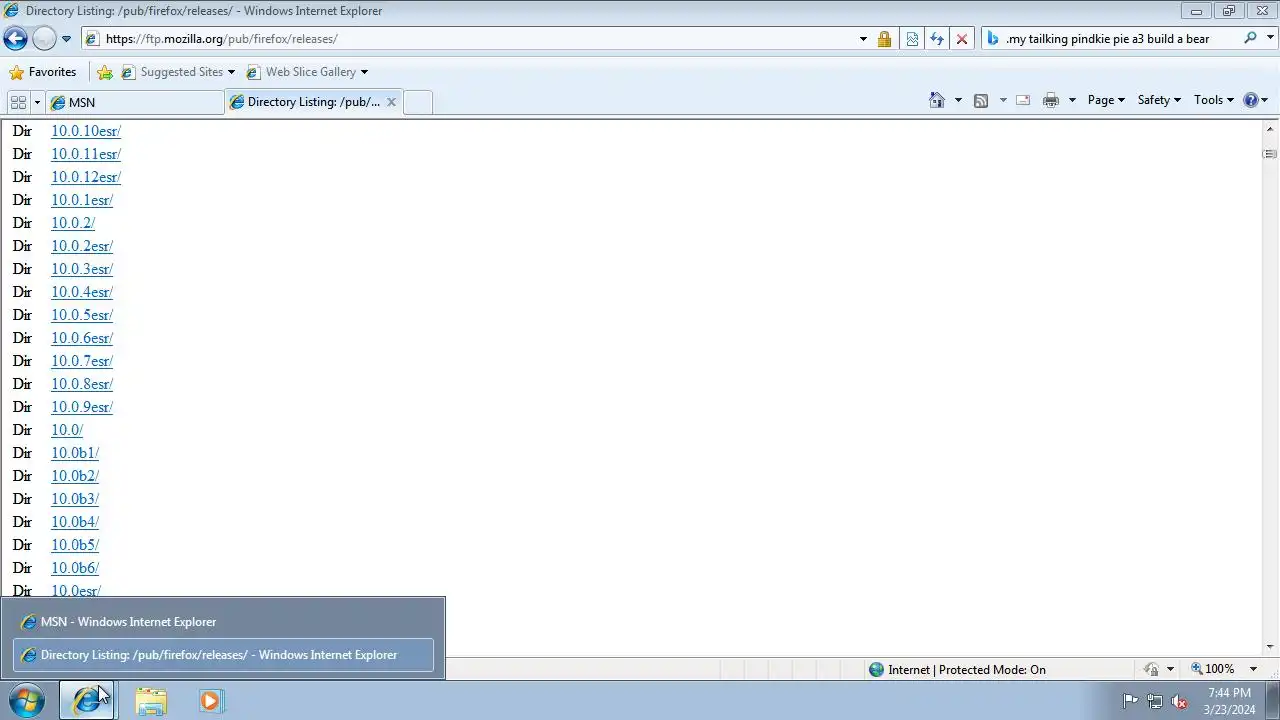Open the 10.0.2/ directory link

click(x=73, y=223)
